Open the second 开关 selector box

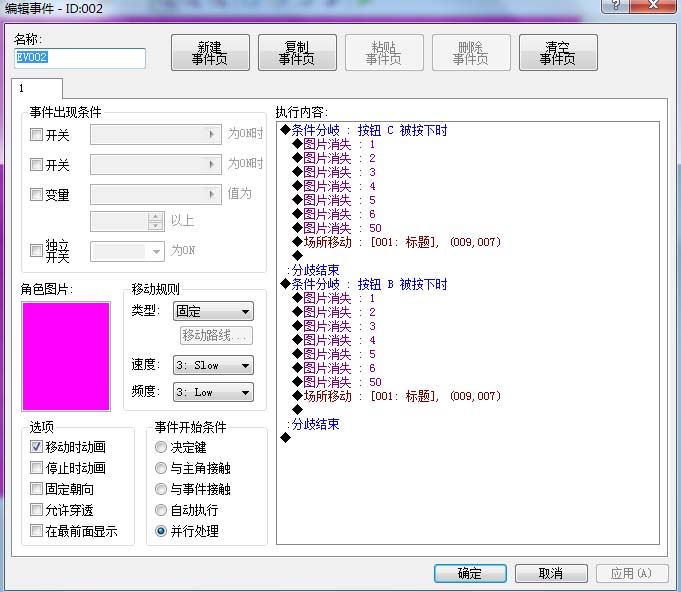click(x=156, y=164)
